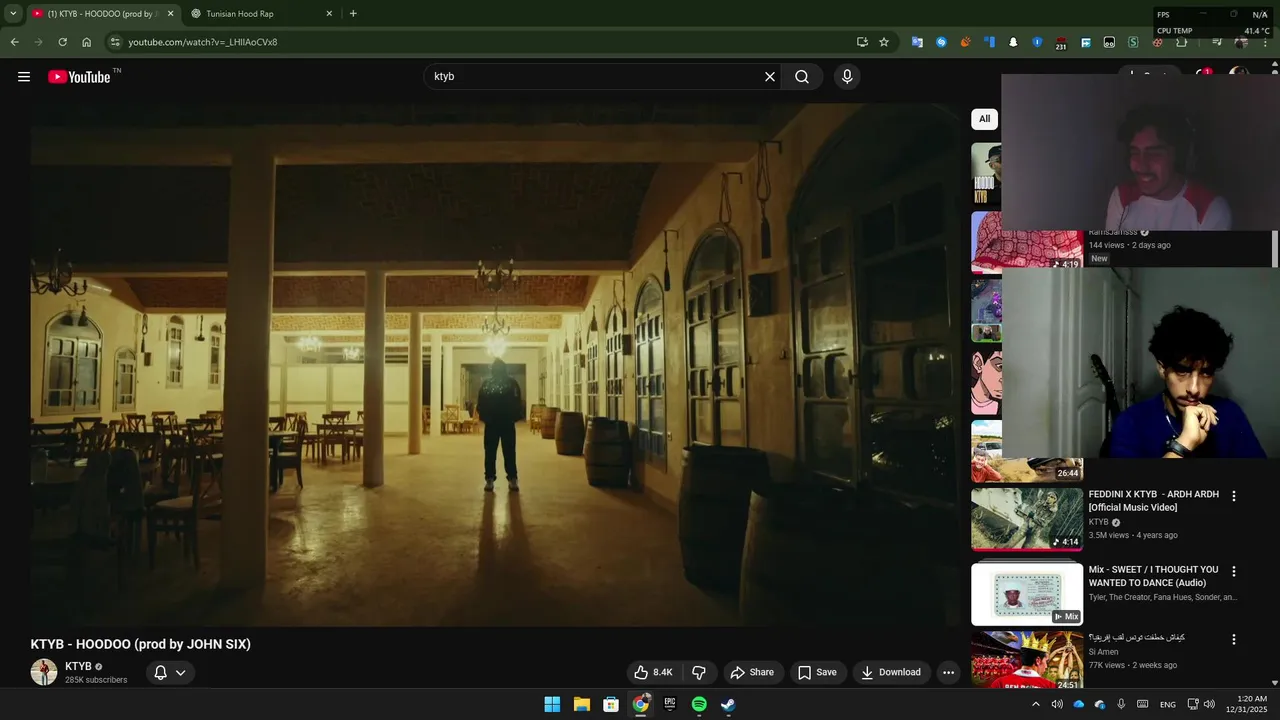Open options for the Si Amen video

point(1234,639)
